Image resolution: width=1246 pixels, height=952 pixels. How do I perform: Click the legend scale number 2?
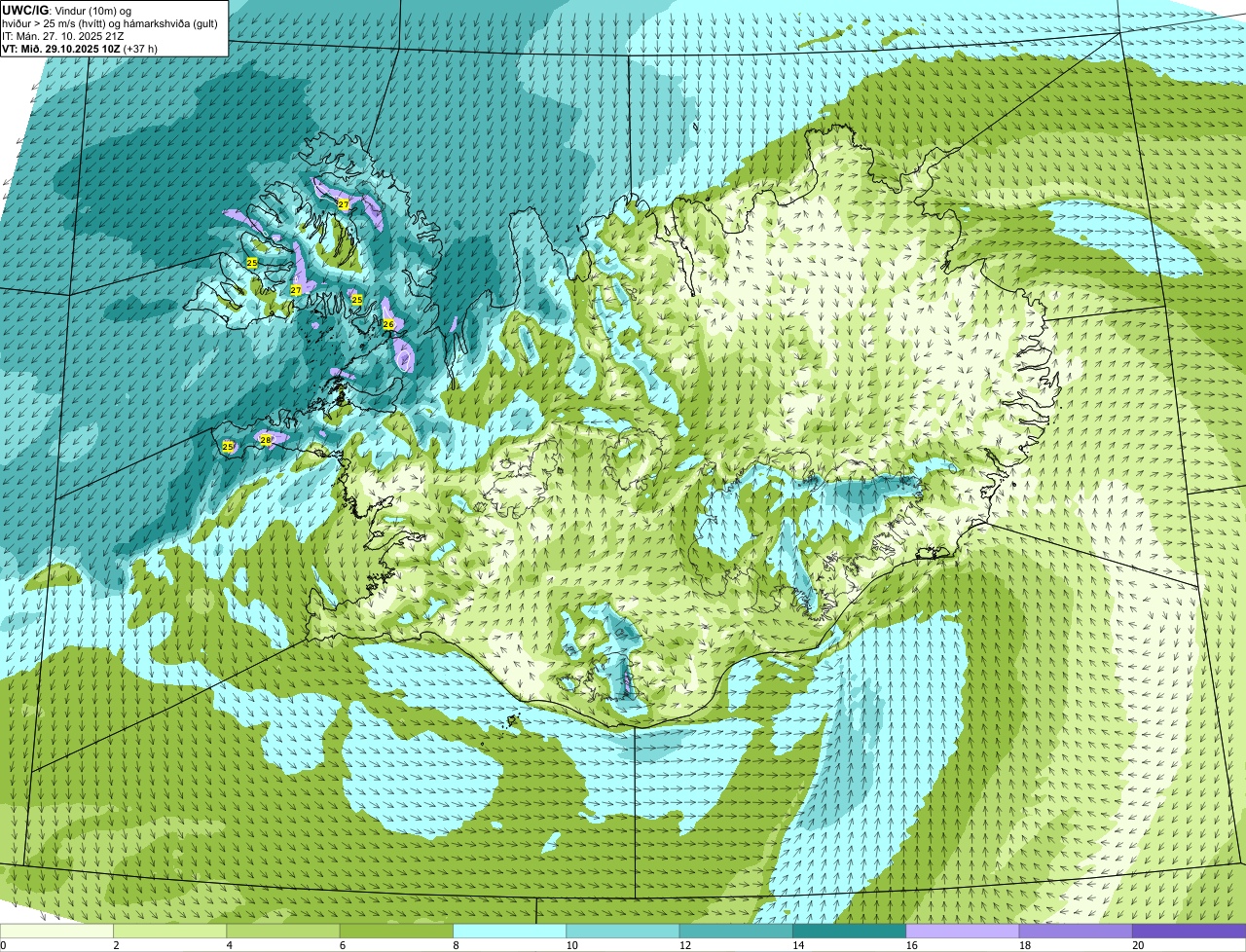pos(116,945)
